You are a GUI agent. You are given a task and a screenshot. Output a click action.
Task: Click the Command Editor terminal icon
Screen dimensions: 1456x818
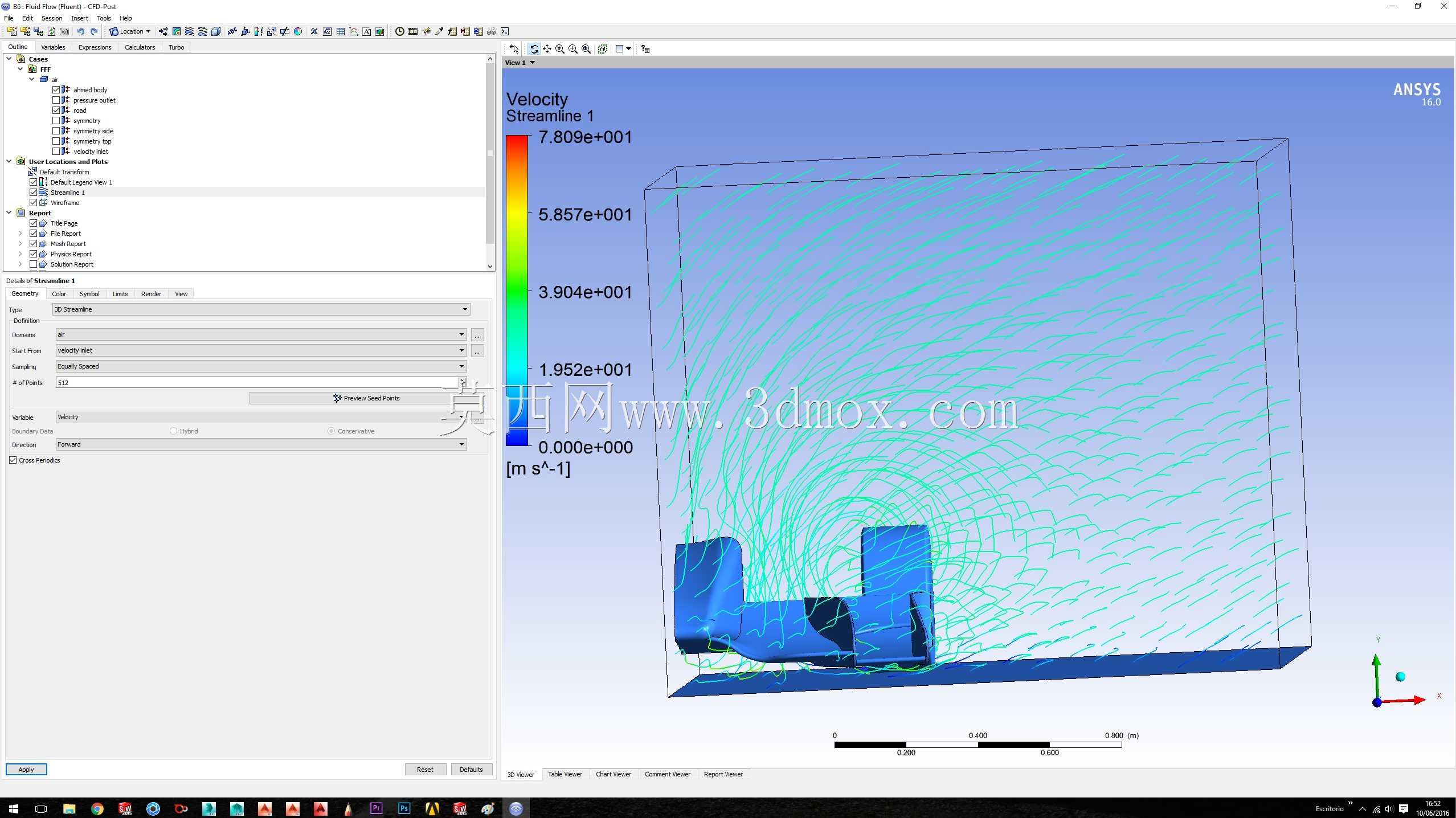click(505, 31)
